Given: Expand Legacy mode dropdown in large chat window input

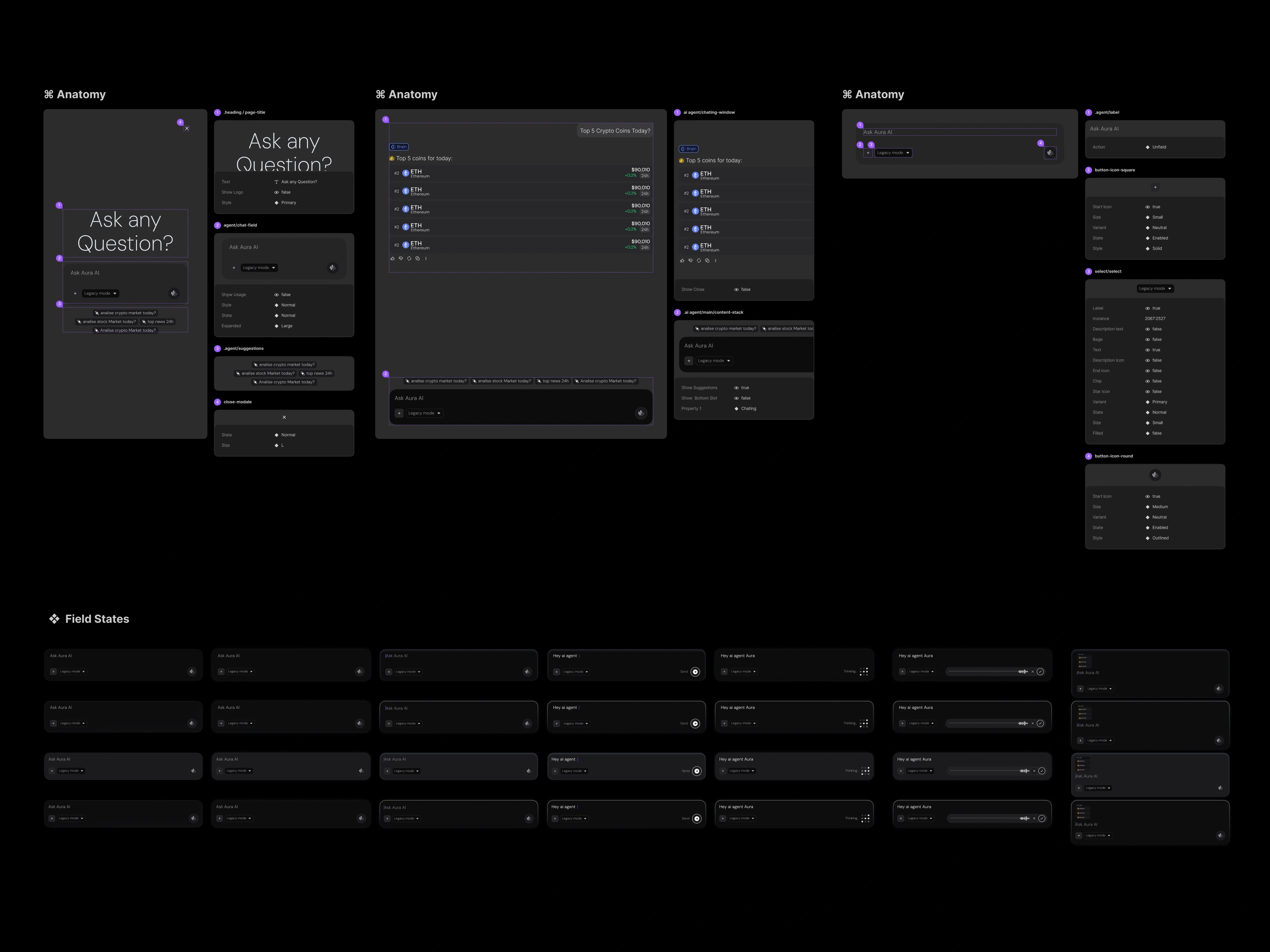Looking at the screenshot, I should point(424,413).
